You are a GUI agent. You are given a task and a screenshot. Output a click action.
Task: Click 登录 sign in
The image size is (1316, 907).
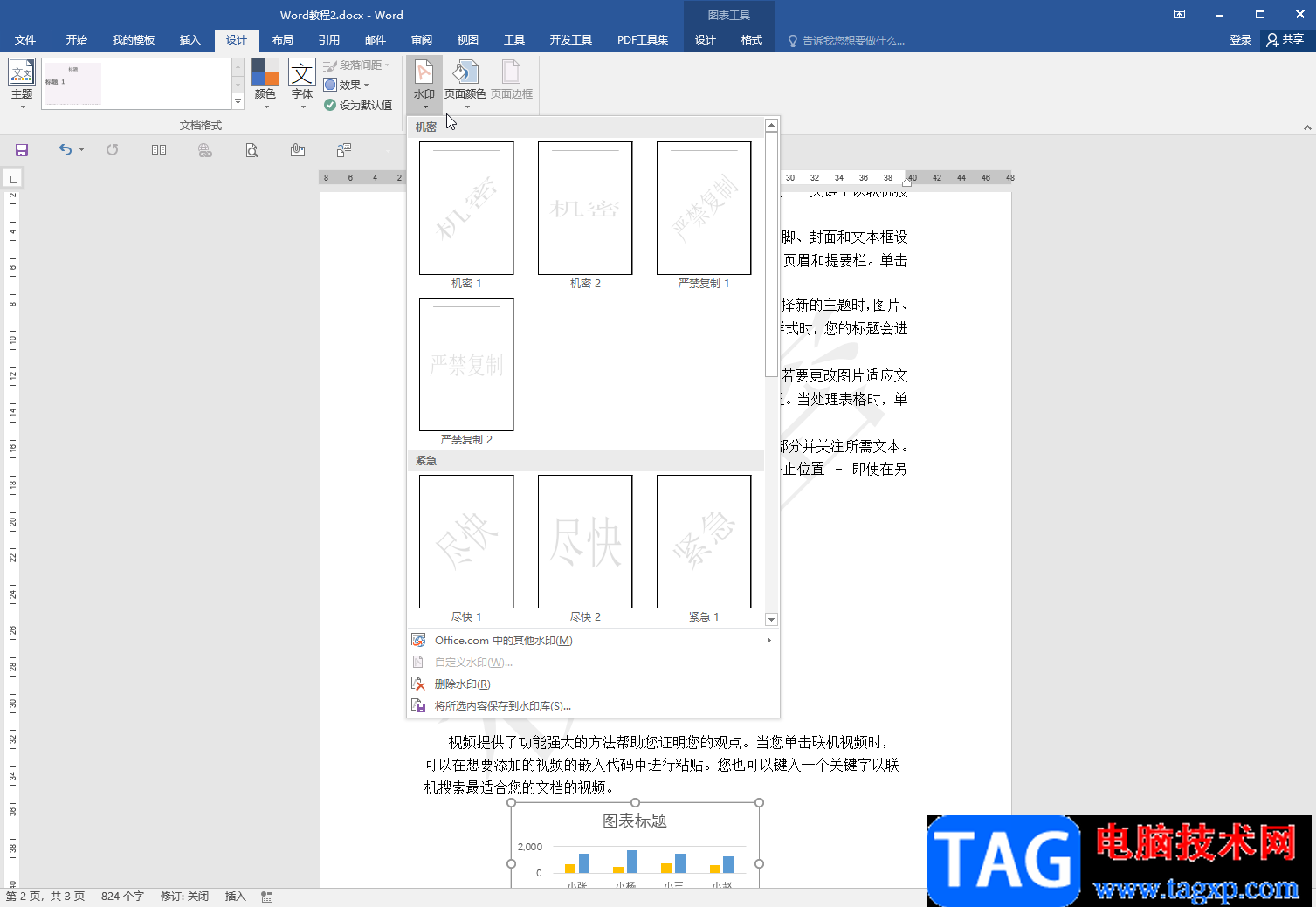[1241, 40]
